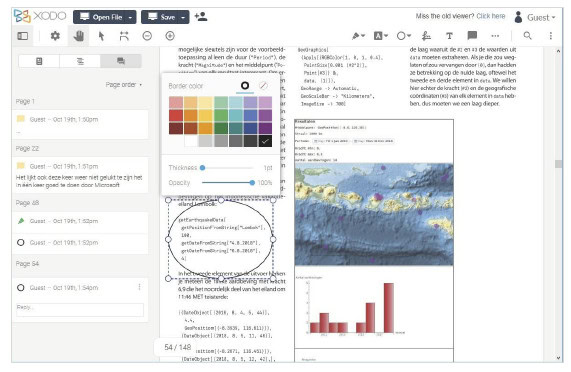The height and width of the screenshot is (372, 571).
Task: Click the ellipse's right-middle resize handle
Action: [273, 239]
